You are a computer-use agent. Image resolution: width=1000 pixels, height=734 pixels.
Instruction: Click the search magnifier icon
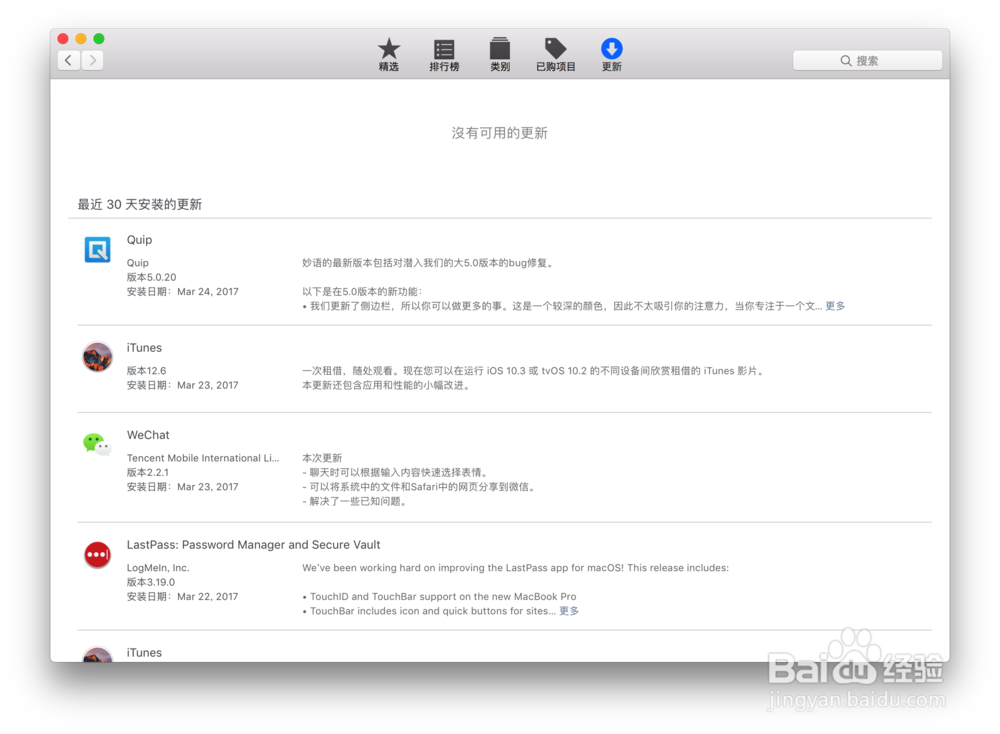click(846, 61)
